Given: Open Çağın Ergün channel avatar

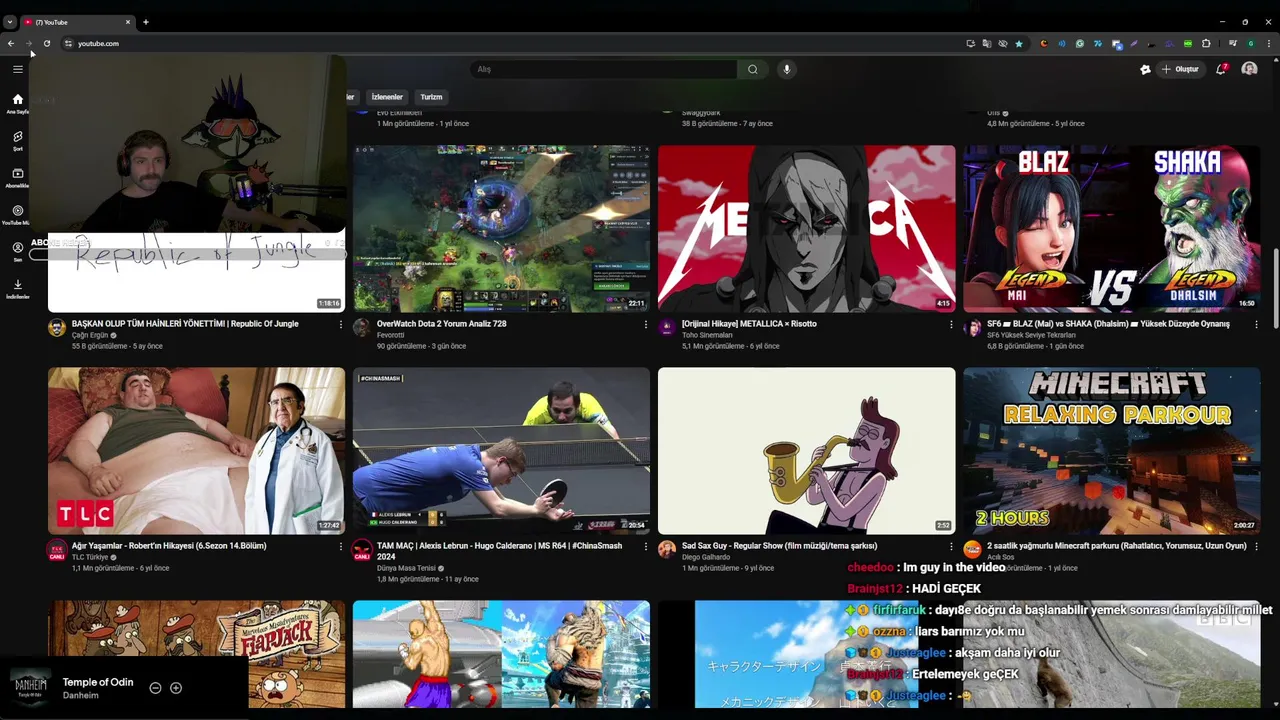Looking at the screenshot, I should click(57, 328).
